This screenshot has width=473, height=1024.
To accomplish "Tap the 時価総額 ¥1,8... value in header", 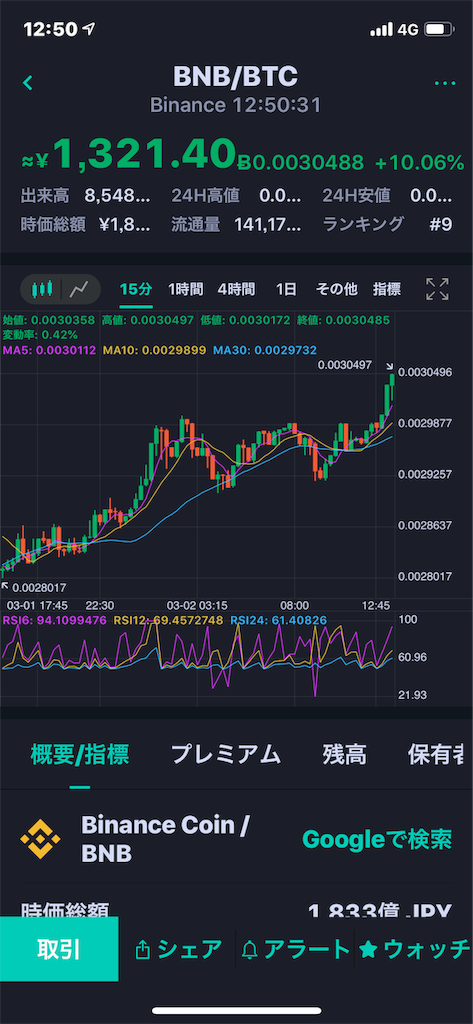I will click(x=125, y=225).
